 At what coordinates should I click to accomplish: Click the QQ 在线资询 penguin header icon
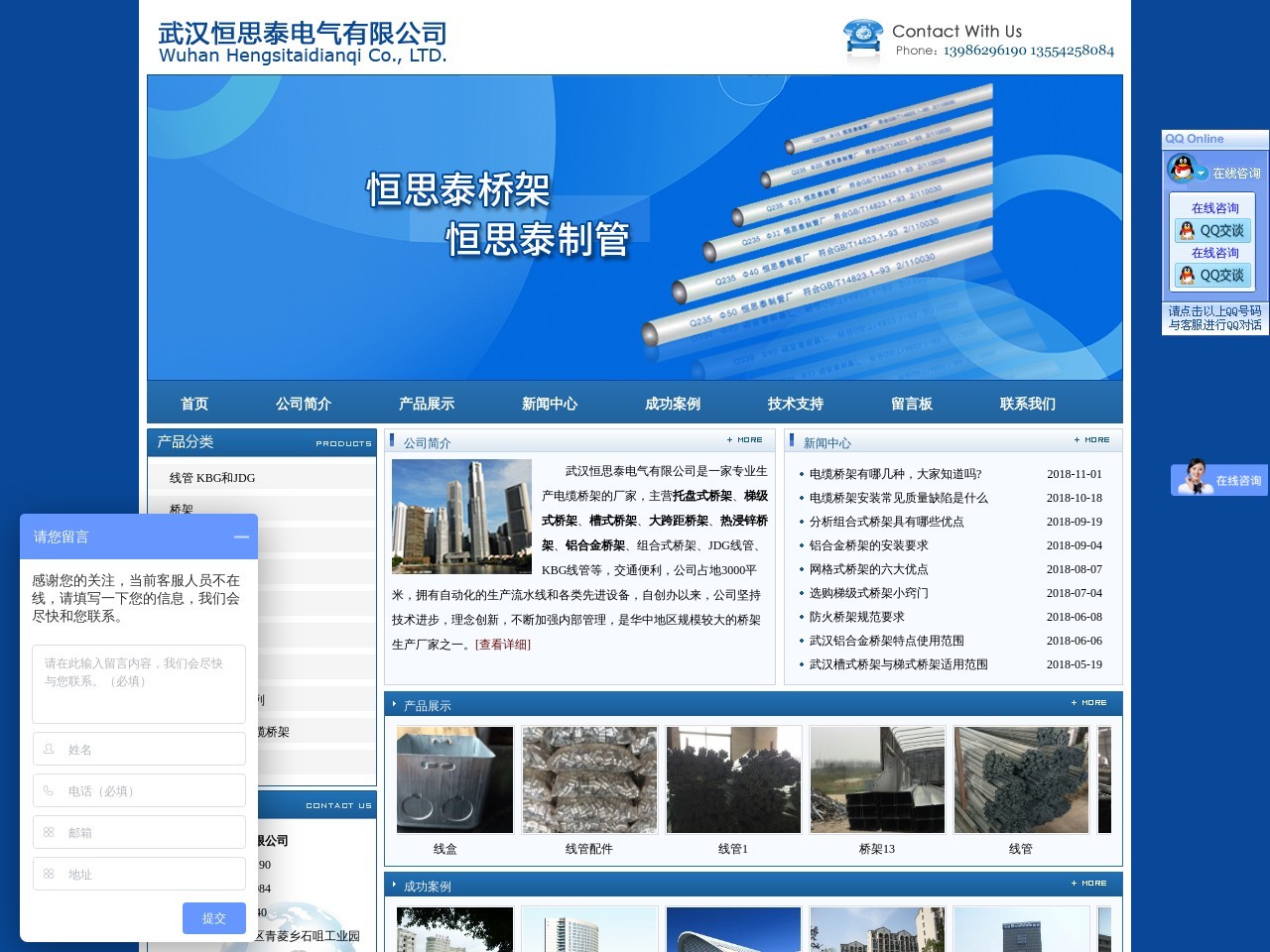point(1182,170)
